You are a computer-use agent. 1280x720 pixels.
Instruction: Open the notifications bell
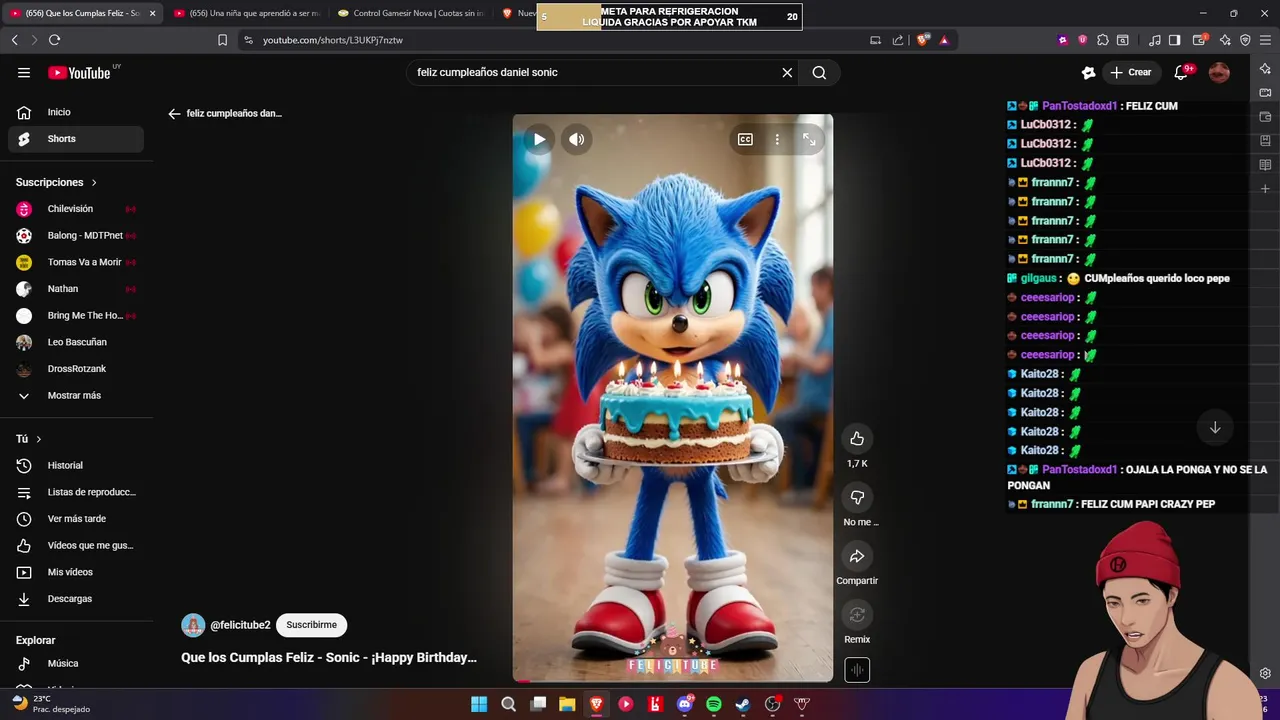[x=1182, y=72]
